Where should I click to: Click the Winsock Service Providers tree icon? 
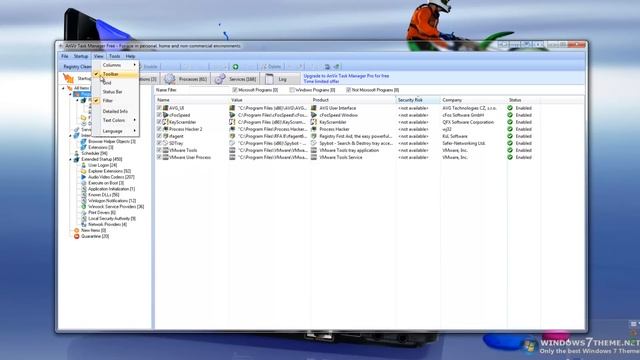[84, 207]
